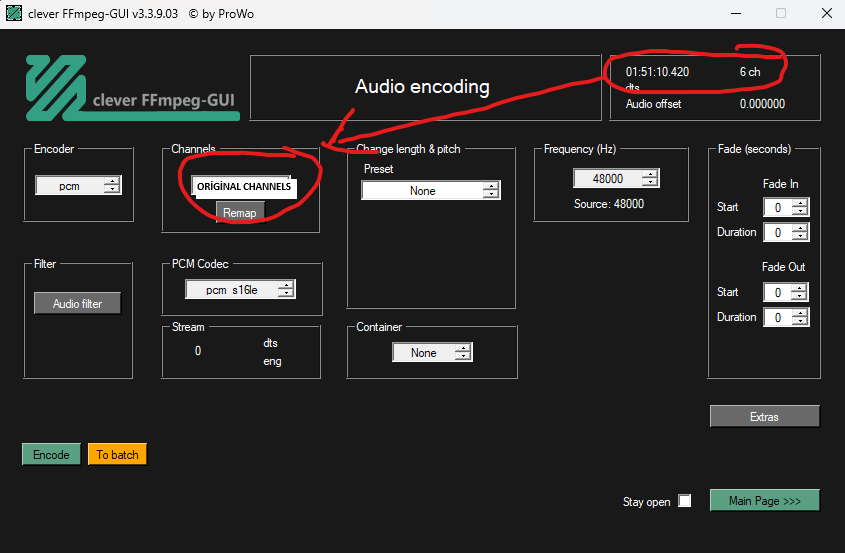Click the Encode button
The width and height of the screenshot is (845, 553).
[x=51, y=454]
